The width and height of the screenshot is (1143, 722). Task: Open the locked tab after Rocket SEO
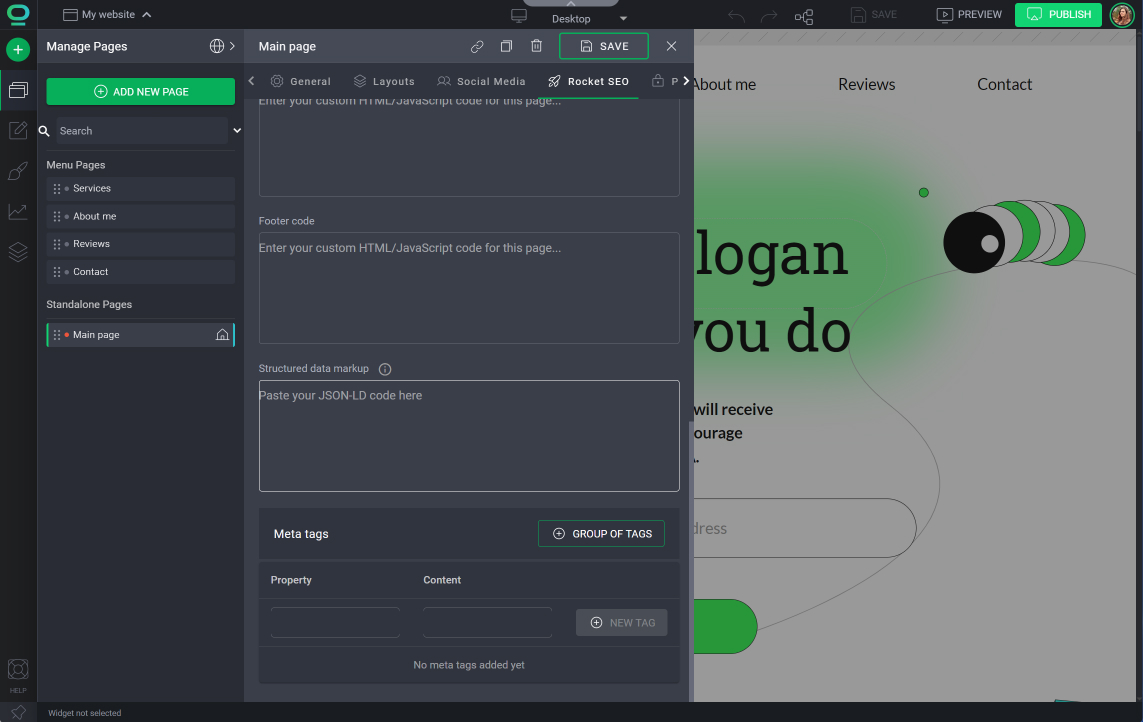pos(664,81)
